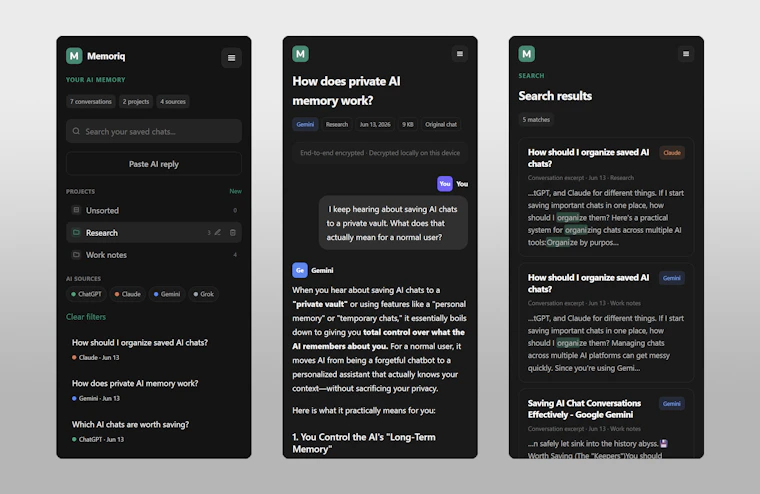Filter by Grok source chip
Viewport: 760px width, 494px height.
204,294
